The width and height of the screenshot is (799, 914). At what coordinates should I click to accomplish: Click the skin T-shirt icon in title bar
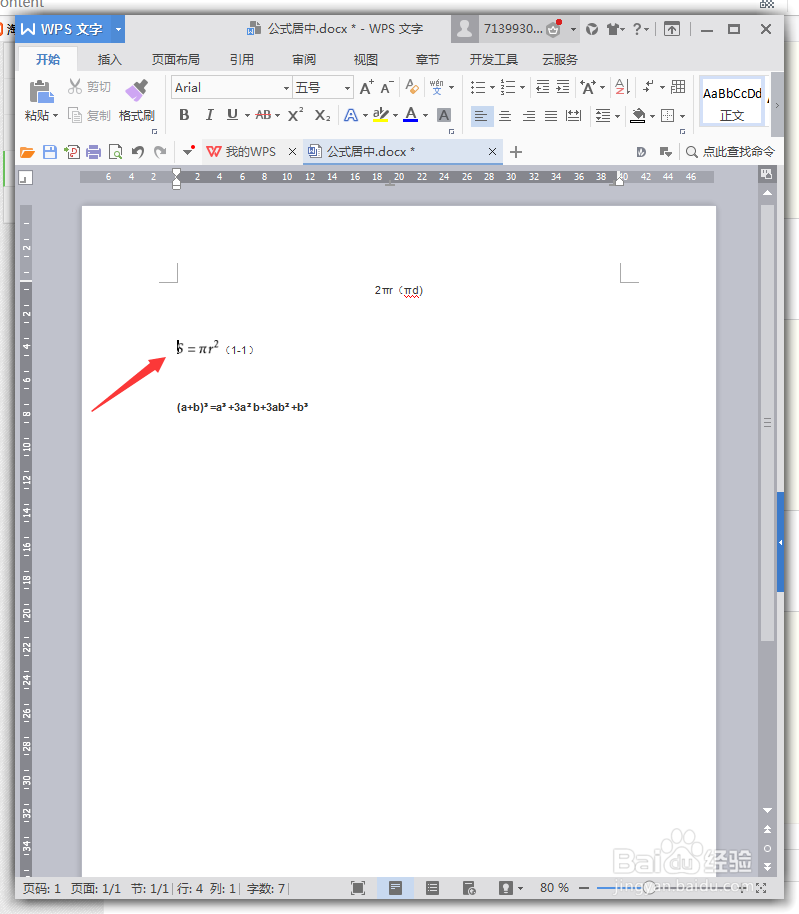[x=613, y=29]
